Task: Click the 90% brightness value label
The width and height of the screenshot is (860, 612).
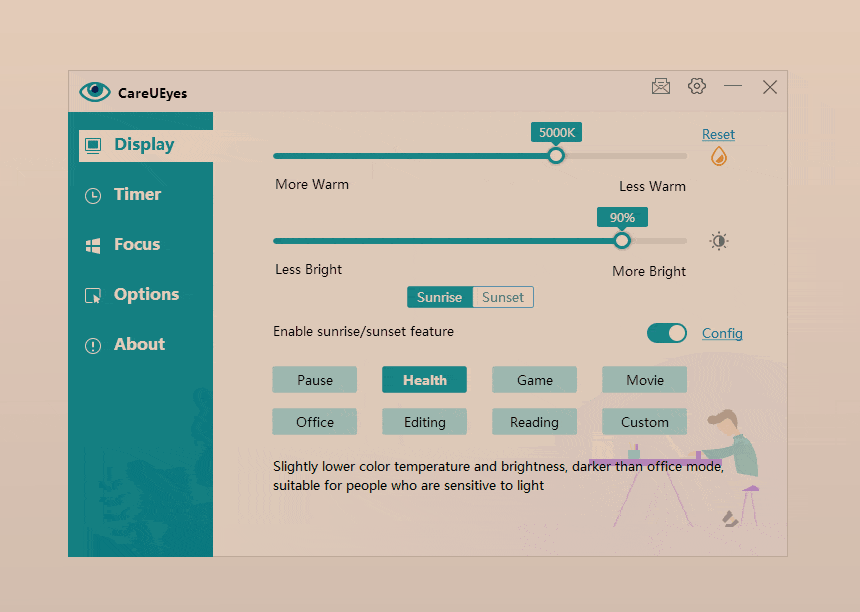Action: tap(622, 217)
